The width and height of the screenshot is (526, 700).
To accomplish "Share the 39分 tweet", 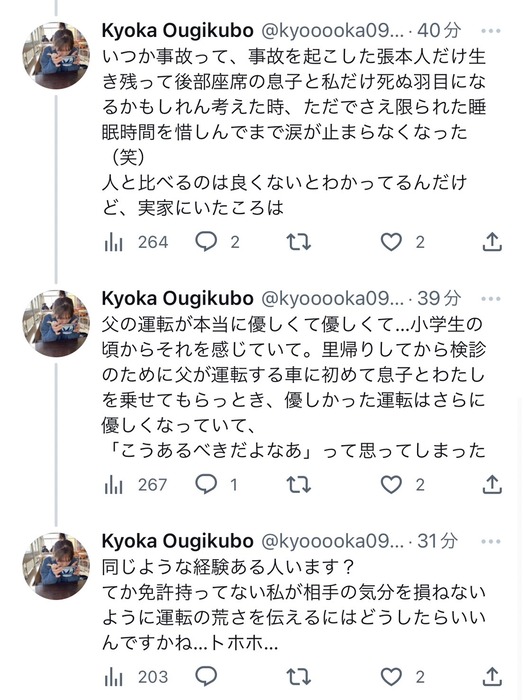I will (492, 484).
